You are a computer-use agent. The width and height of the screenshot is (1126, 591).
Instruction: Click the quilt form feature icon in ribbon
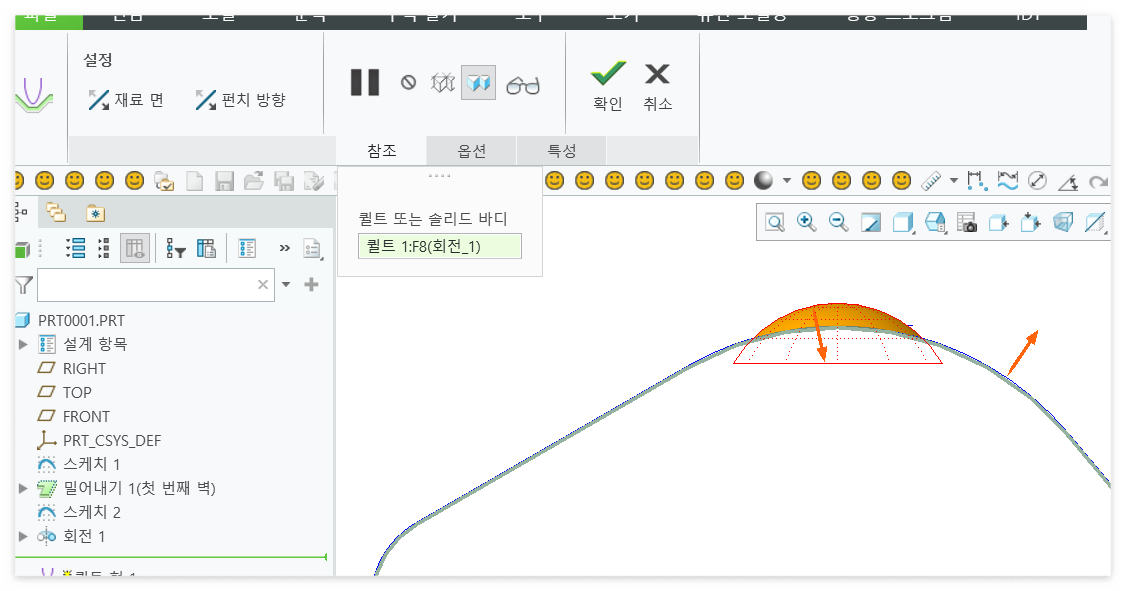coord(33,96)
